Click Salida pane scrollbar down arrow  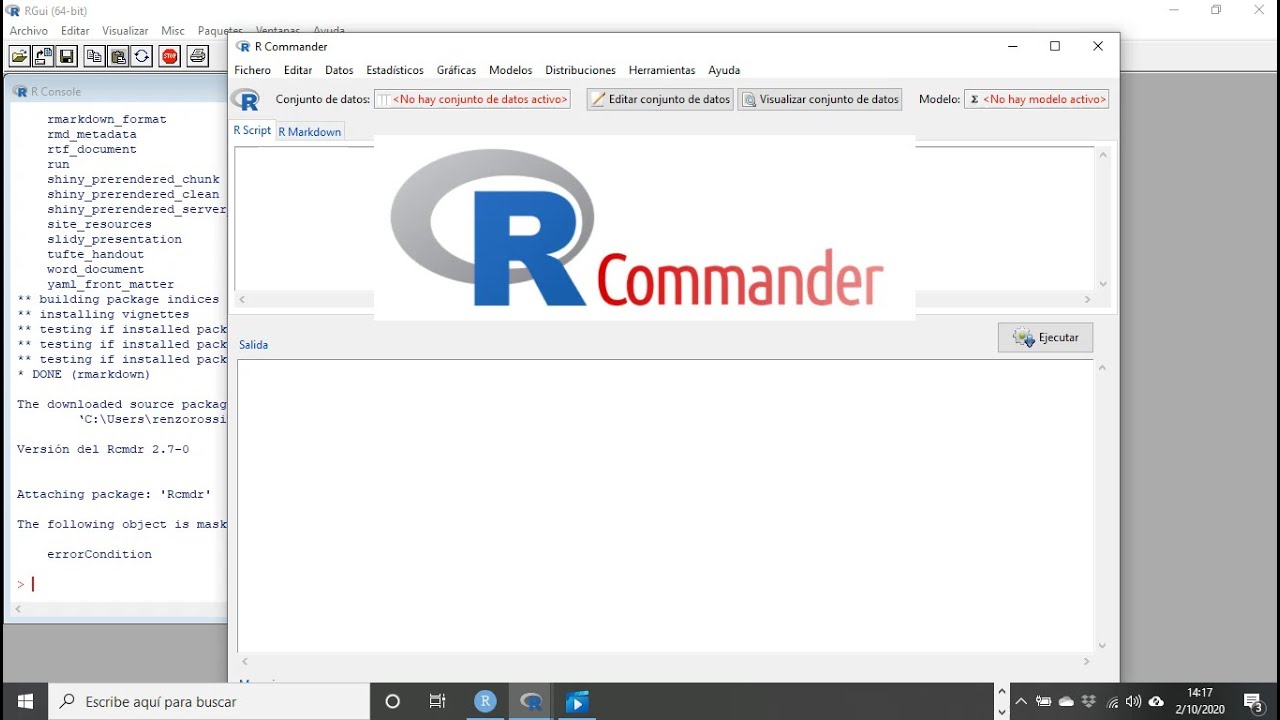pos(1103,646)
